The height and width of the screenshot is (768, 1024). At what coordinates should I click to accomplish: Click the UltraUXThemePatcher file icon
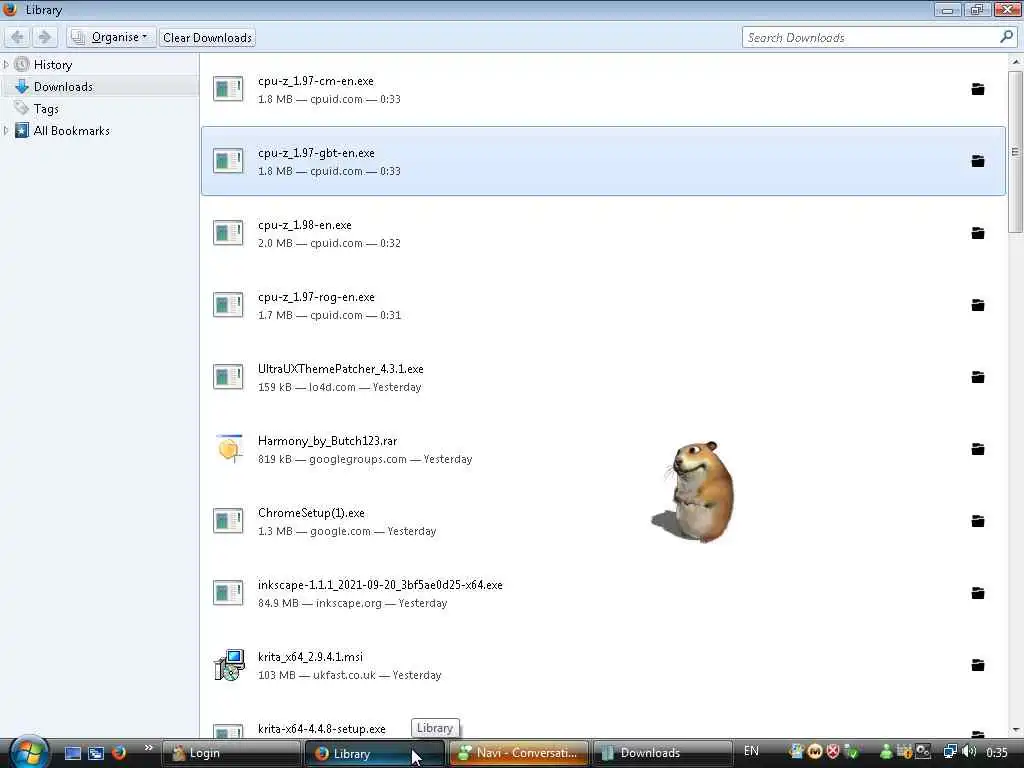click(228, 377)
